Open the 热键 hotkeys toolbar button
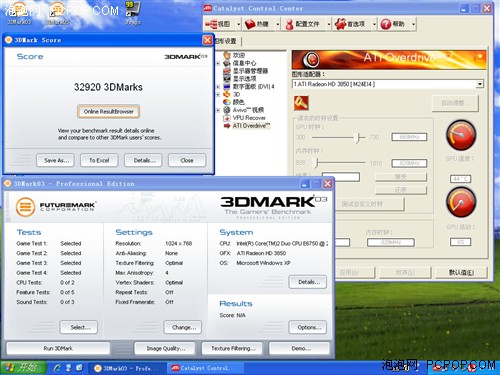Image resolution: width=500 pixels, height=375 pixels. coord(258,24)
